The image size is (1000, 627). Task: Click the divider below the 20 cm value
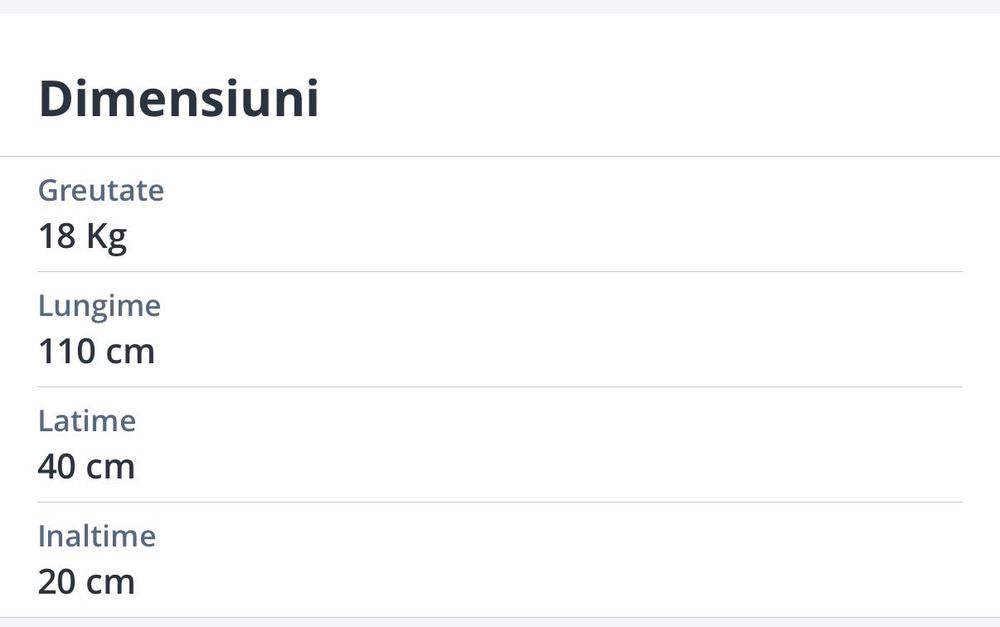pyautogui.click(x=500, y=617)
